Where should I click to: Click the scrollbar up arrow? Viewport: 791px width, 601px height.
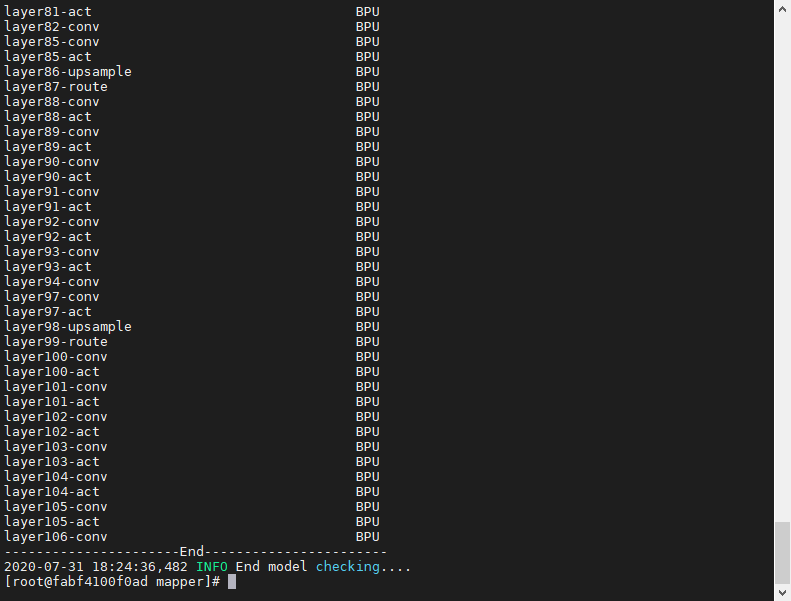point(782,9)
